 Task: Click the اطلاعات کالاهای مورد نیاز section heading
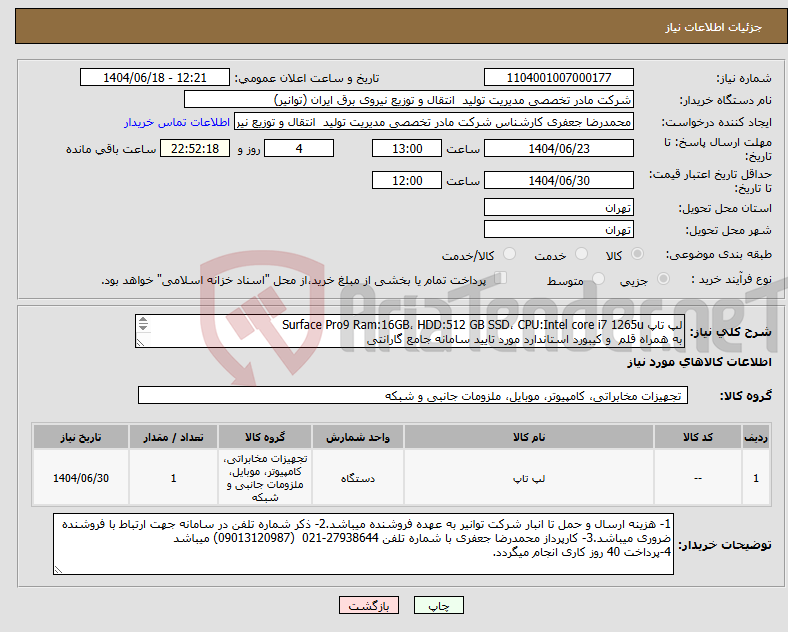pyautogui.click(x=699, y=362)
